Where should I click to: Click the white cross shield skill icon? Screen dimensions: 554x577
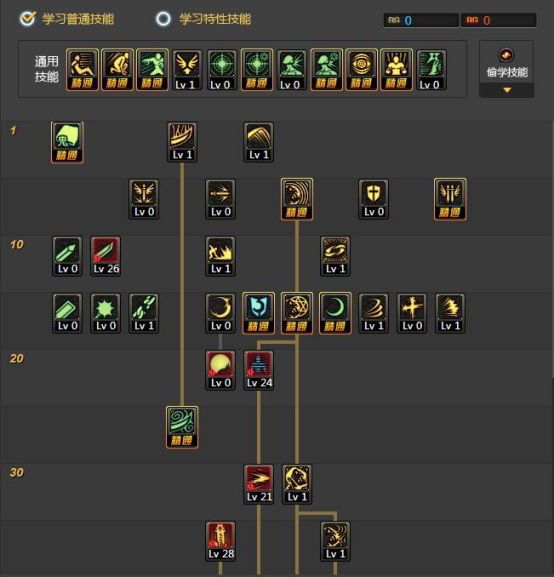[374, 199]
